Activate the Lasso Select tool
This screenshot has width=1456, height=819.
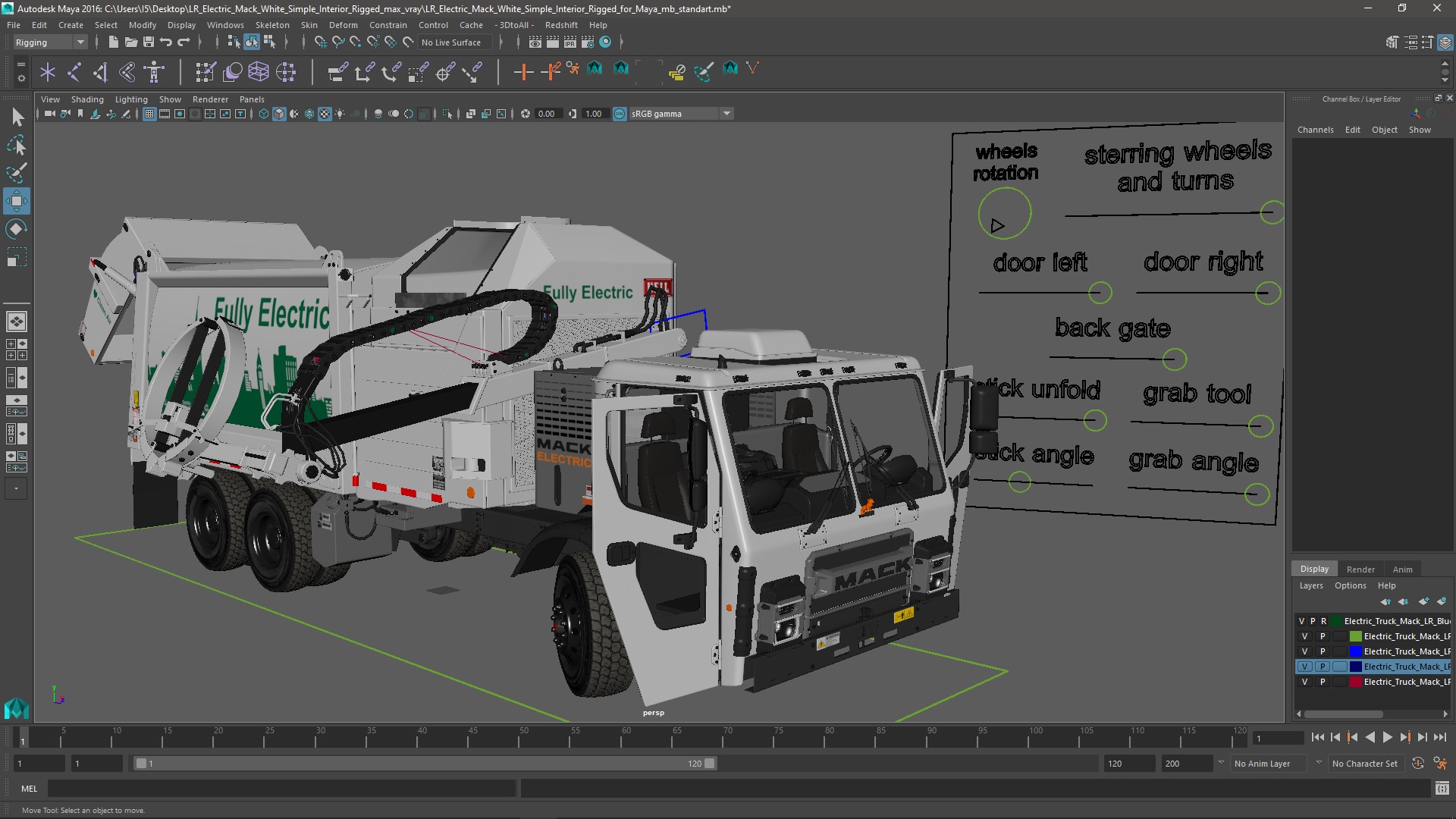(17, 145)
